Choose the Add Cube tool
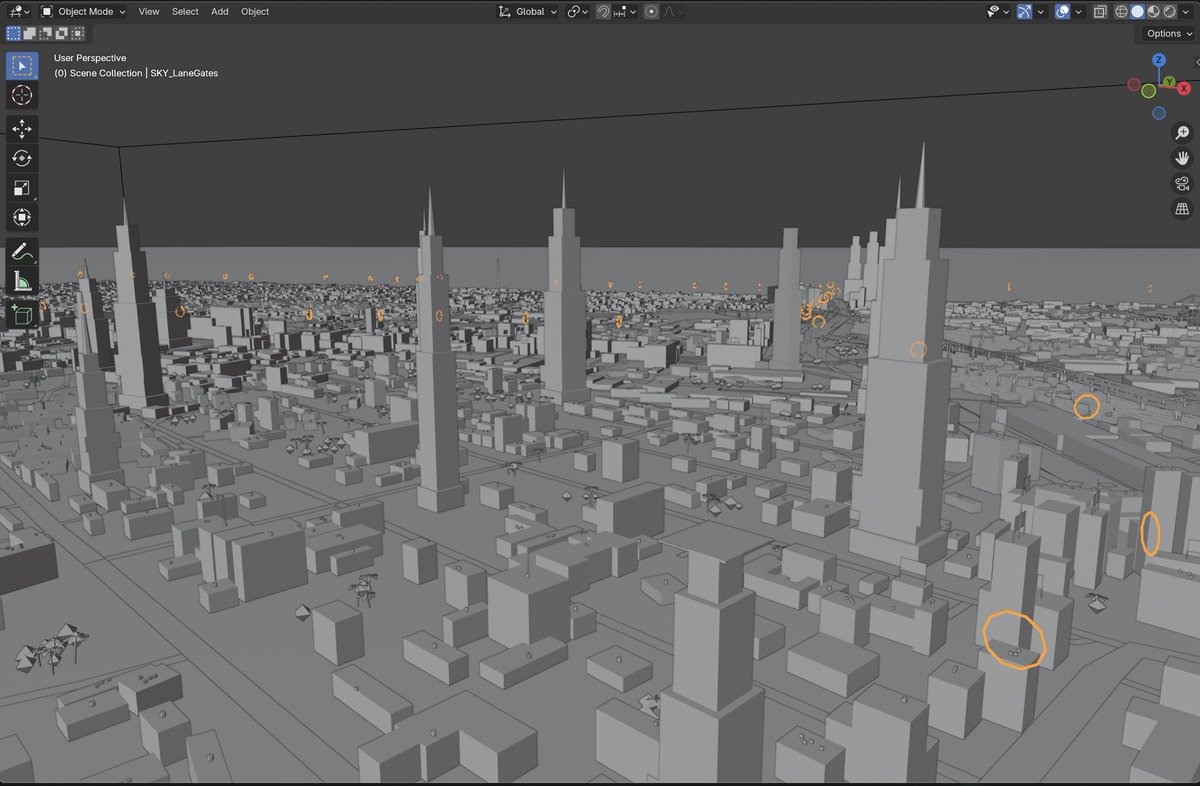This screenshot has height=786, width=1200. coord(22,314)
